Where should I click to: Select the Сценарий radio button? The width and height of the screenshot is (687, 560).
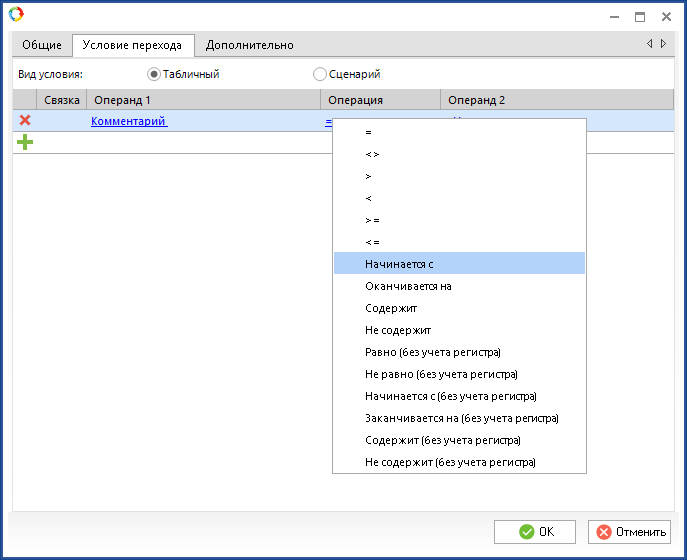320,74
